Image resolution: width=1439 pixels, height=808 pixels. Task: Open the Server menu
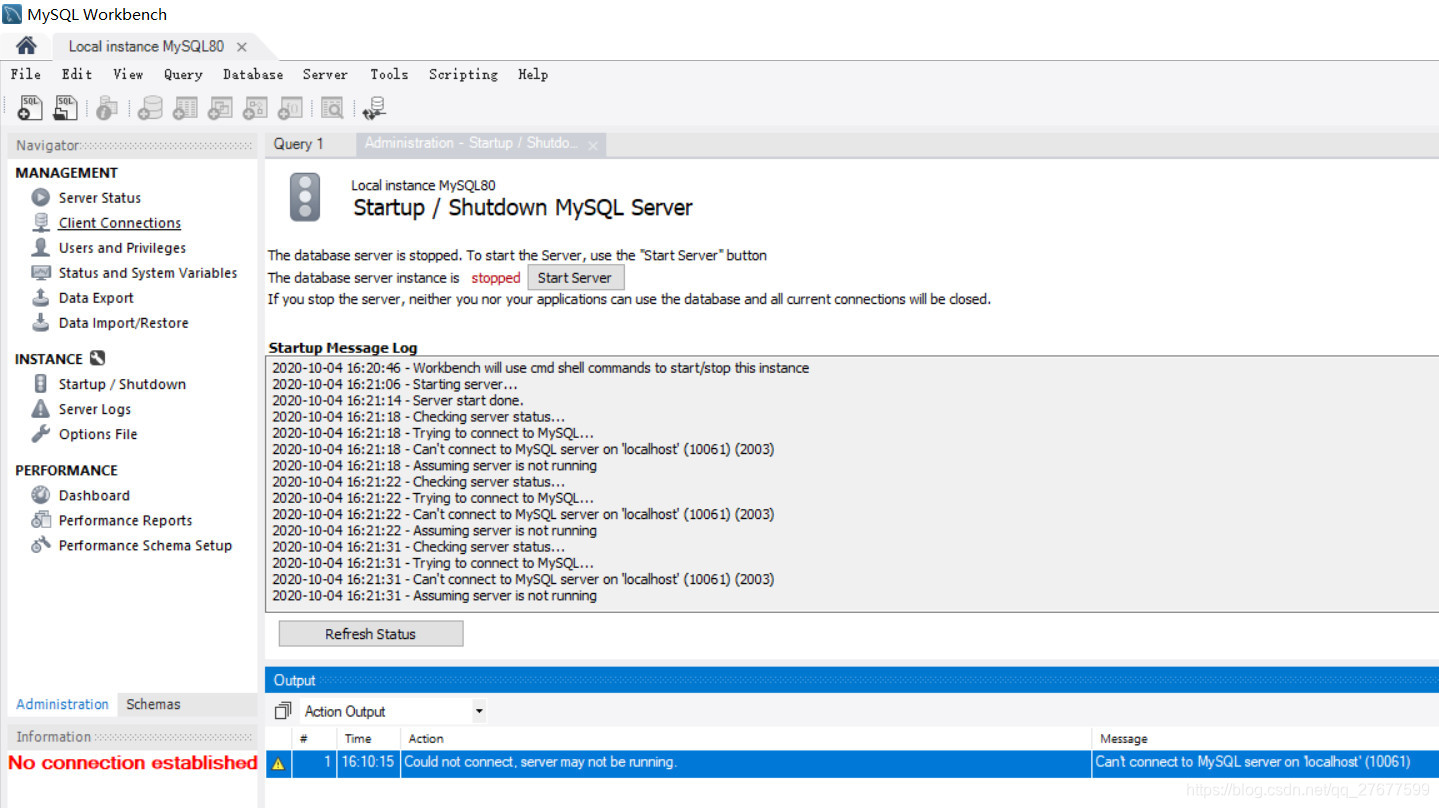click(x=325, y=74)
